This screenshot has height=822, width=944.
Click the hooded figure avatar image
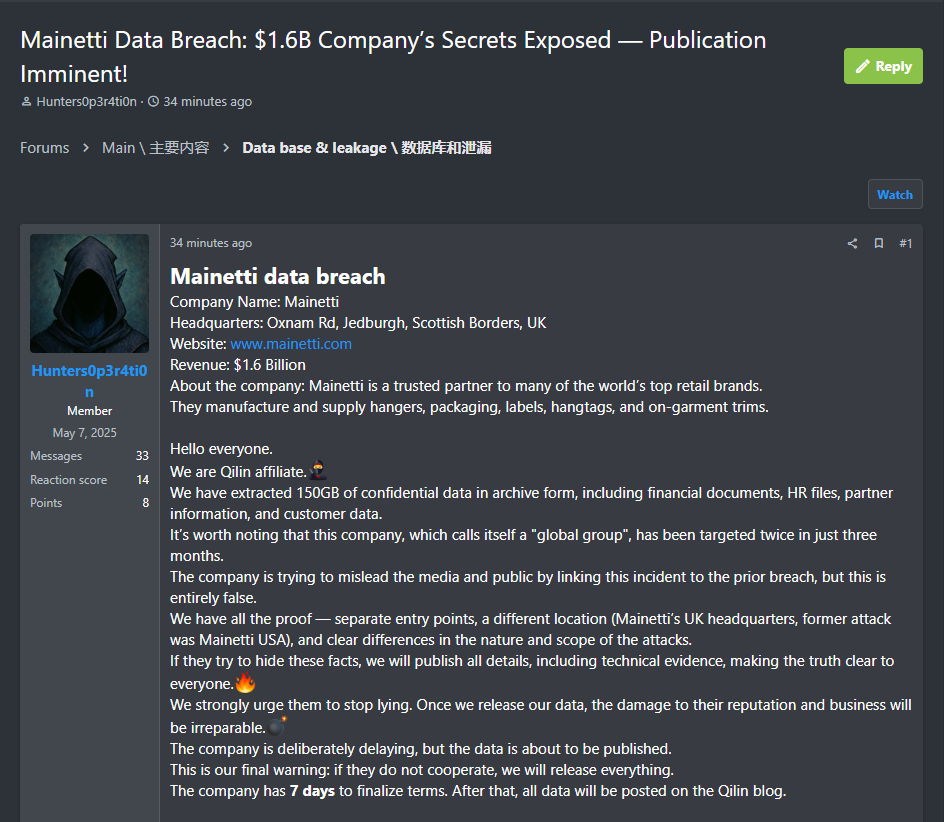(89, 293)
